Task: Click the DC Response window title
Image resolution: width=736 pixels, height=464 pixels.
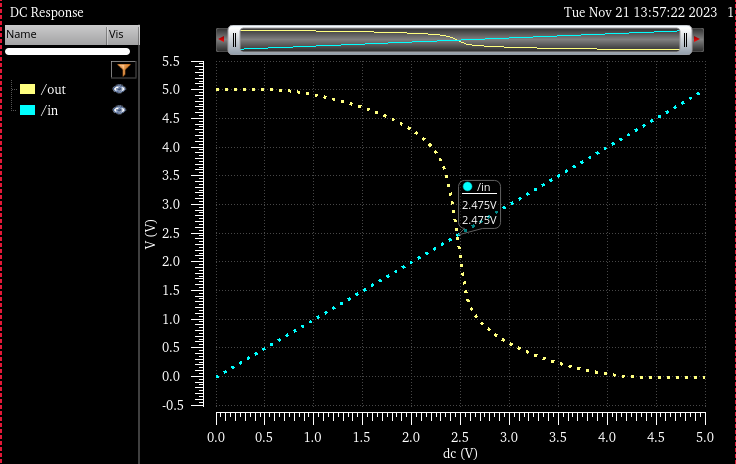Action: coord(46,12)
